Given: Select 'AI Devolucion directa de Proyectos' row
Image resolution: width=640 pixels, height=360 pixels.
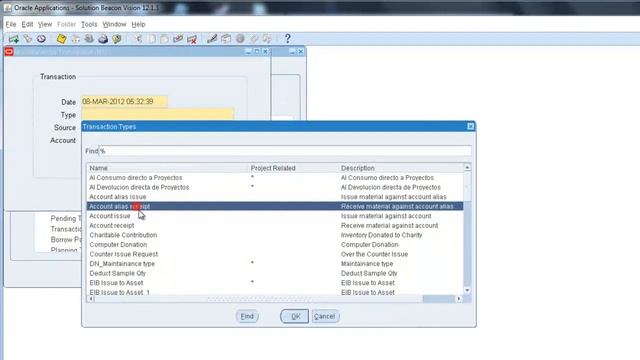Looking at the screenshot, I should (275, 187).
